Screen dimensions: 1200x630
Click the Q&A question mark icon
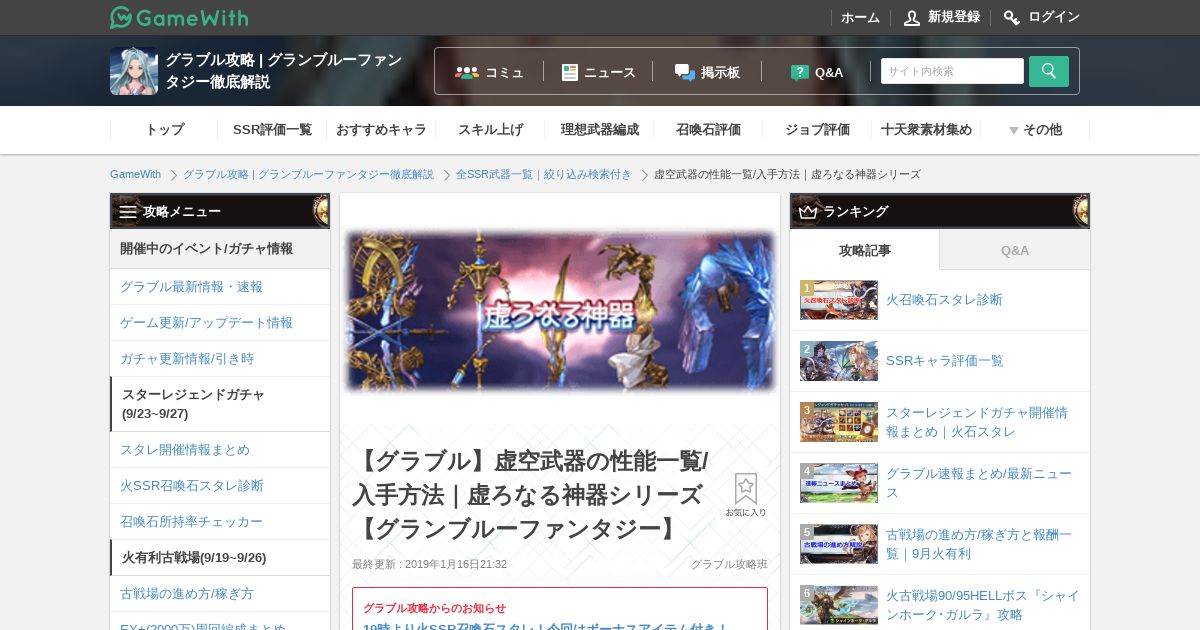[x=800, y=72]
